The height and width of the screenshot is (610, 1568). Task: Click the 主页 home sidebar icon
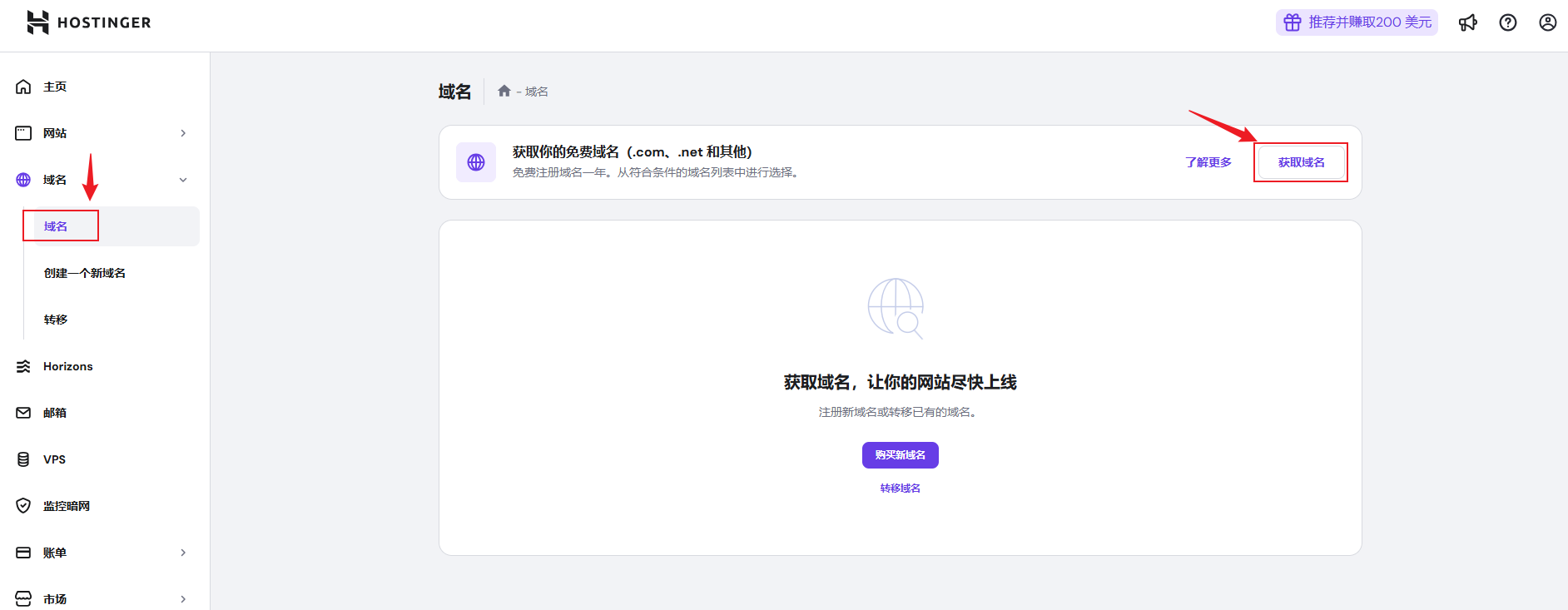click(23, 87)
